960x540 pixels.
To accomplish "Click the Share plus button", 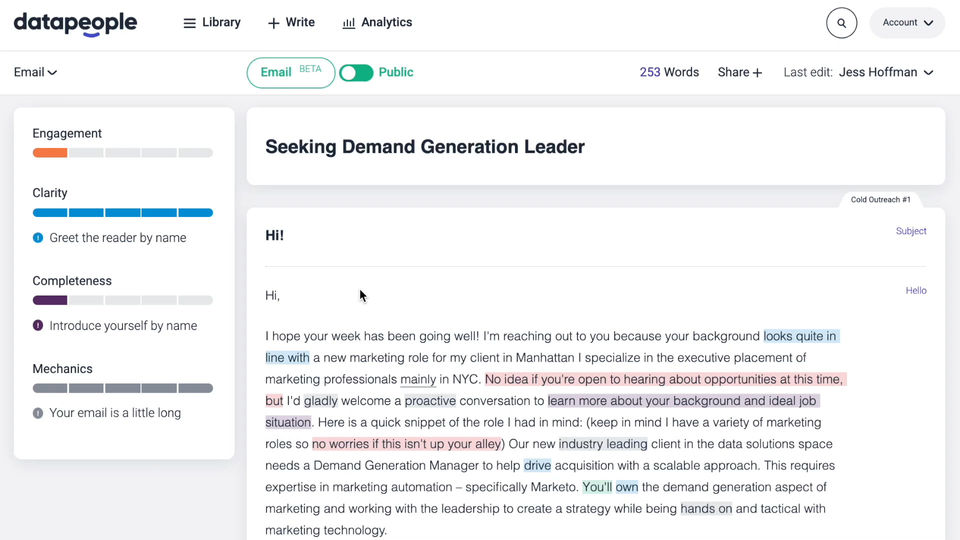I will (740, 72).
